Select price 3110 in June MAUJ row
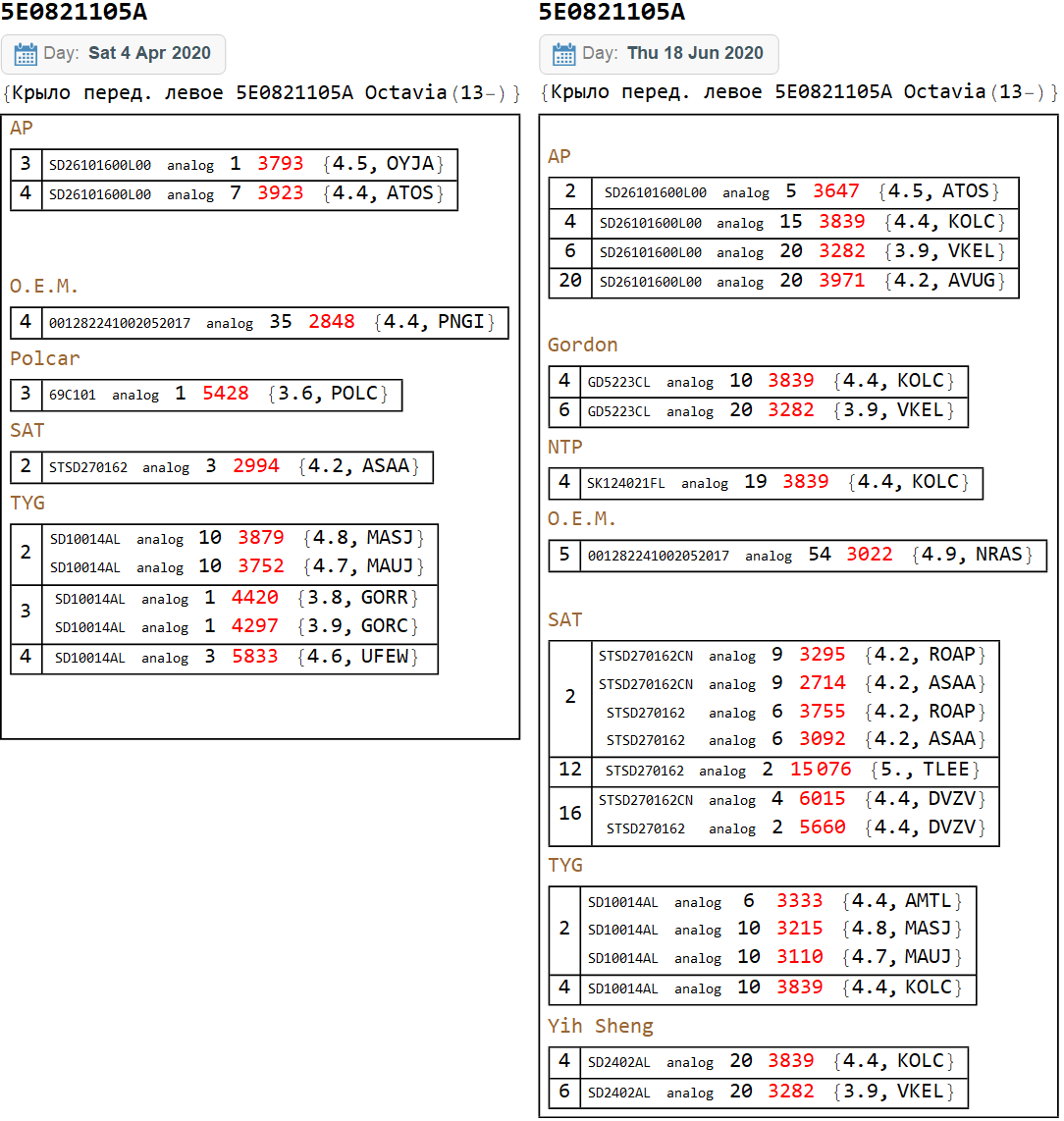This screenshot has width=1064, height=1121. (x=799, y=957)
